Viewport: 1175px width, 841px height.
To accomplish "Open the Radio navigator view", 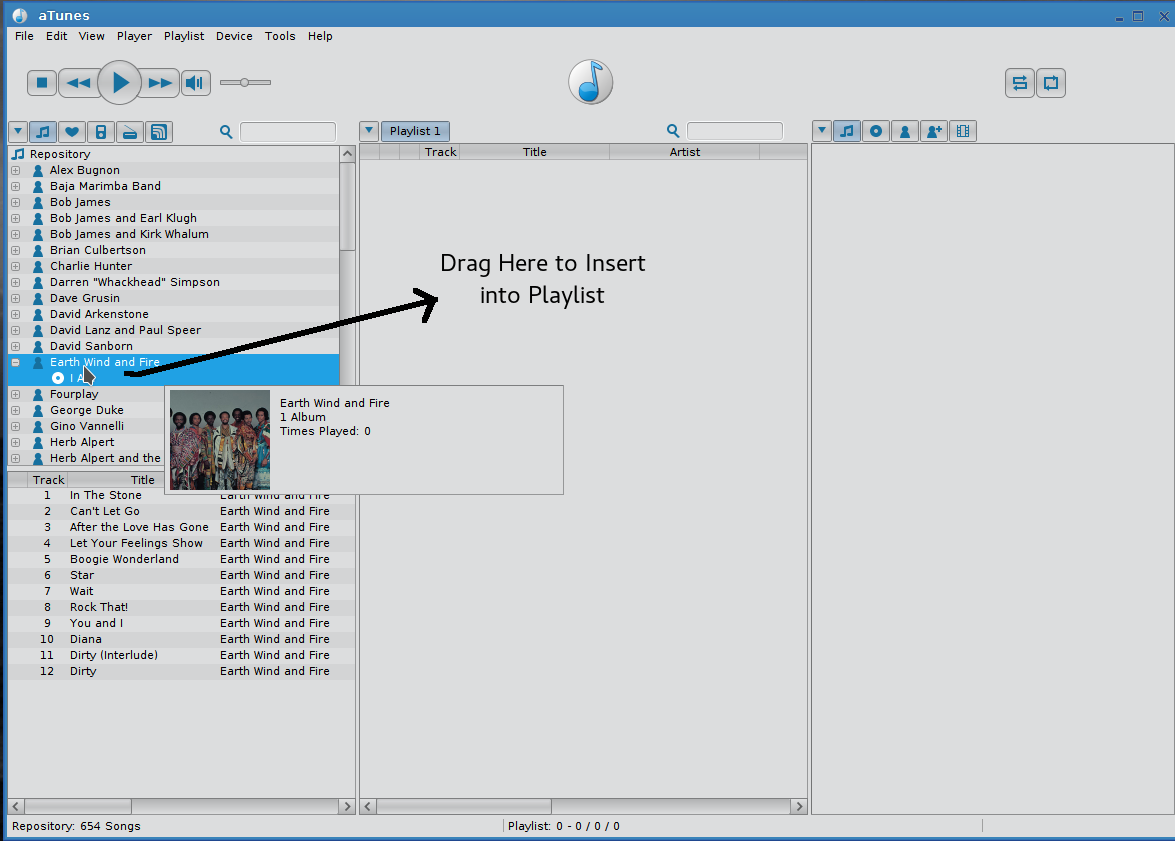I will coord(129,131).
